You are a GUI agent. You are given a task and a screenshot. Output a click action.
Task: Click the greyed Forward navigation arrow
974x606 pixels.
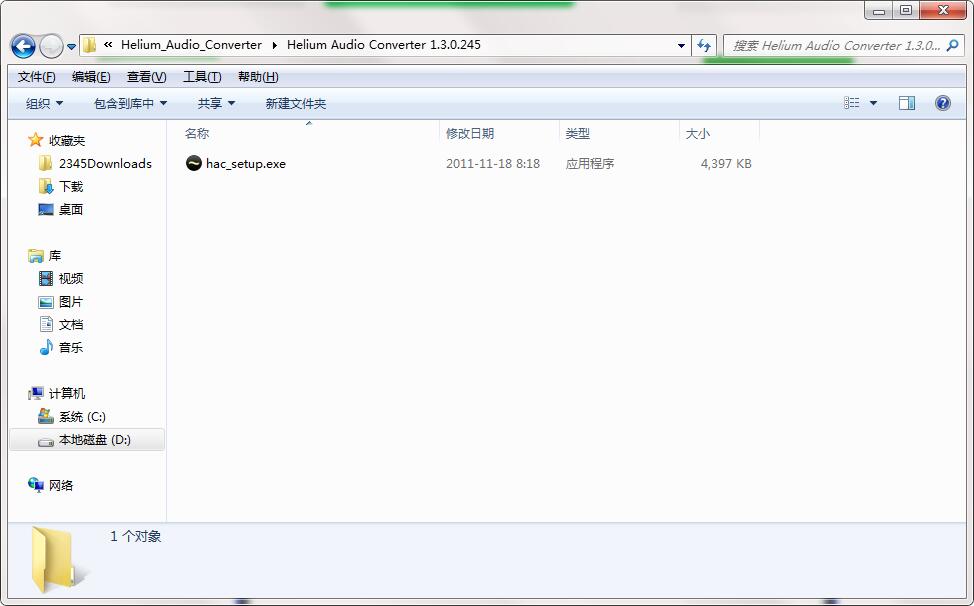[51, 45]
